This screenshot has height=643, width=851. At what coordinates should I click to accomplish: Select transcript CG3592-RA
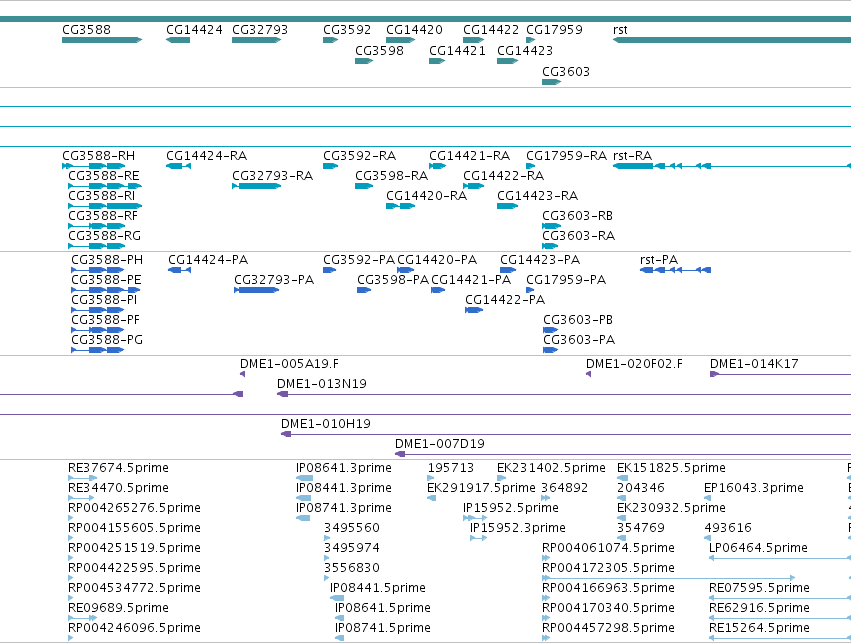[x=331, y=166]
